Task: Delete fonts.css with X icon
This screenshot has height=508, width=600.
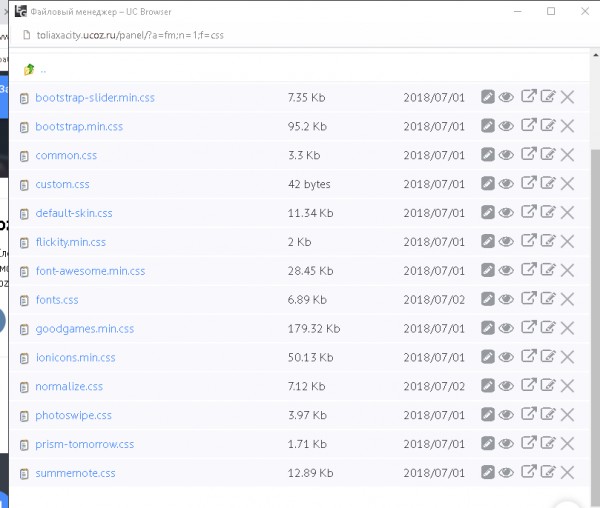Action: 567,299
